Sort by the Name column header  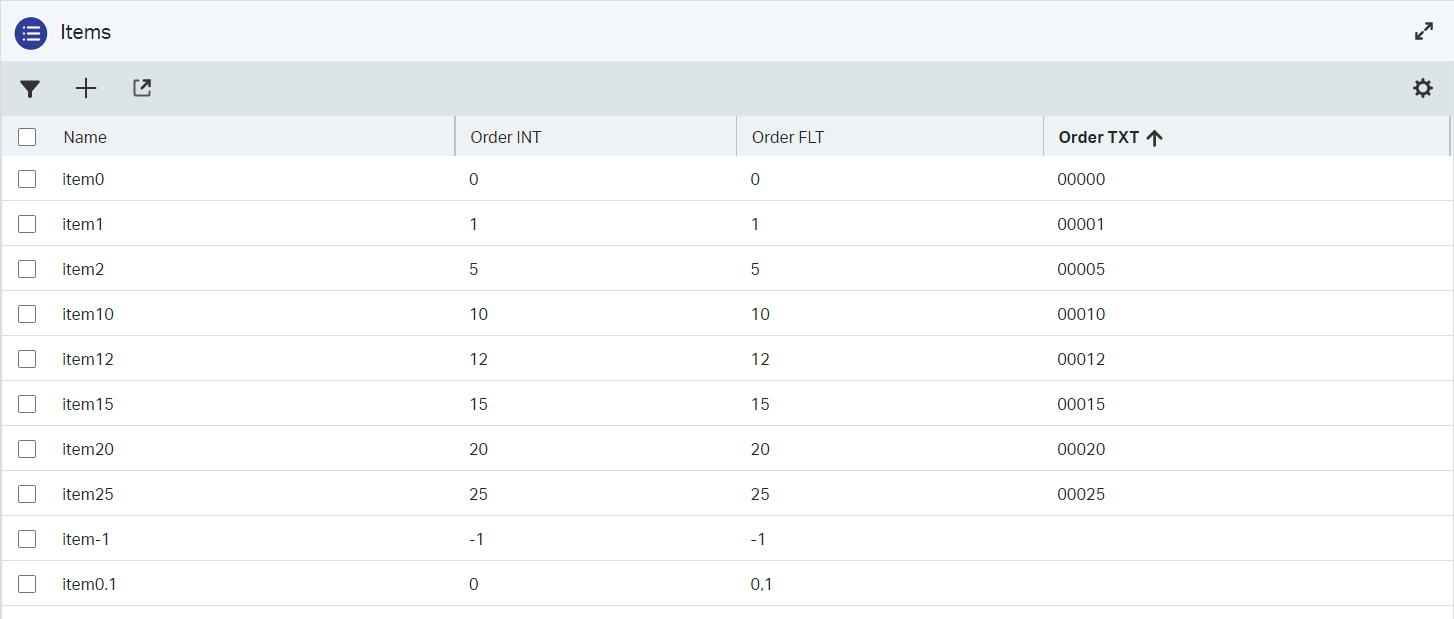[x=85, y=137]
